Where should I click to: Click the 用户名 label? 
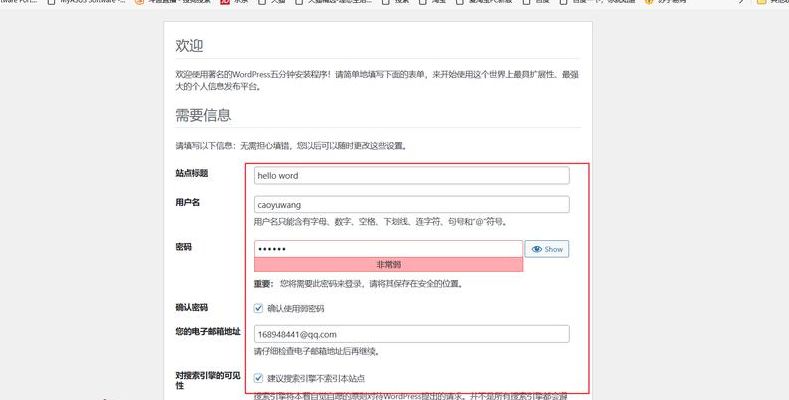pos(188,202)
